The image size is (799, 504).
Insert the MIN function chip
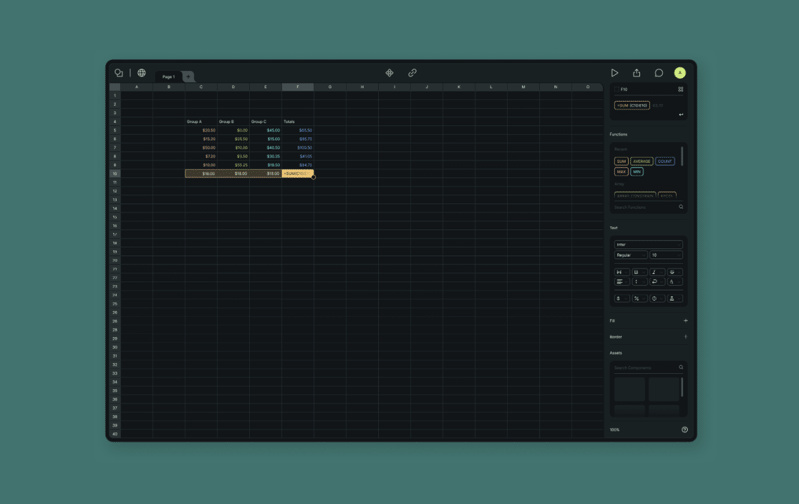[637, 172]
